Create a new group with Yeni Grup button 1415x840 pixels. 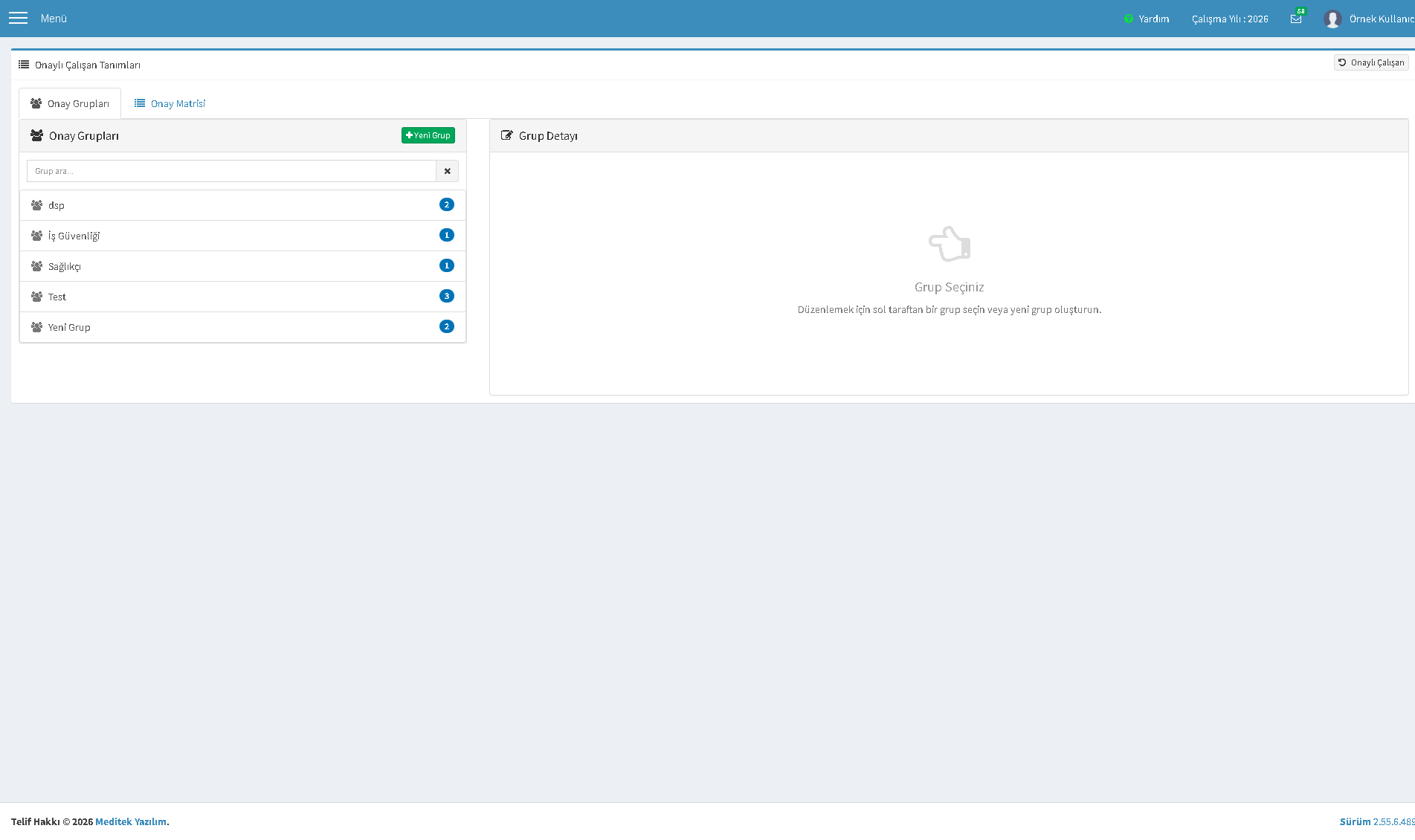(x=428, y=135)
